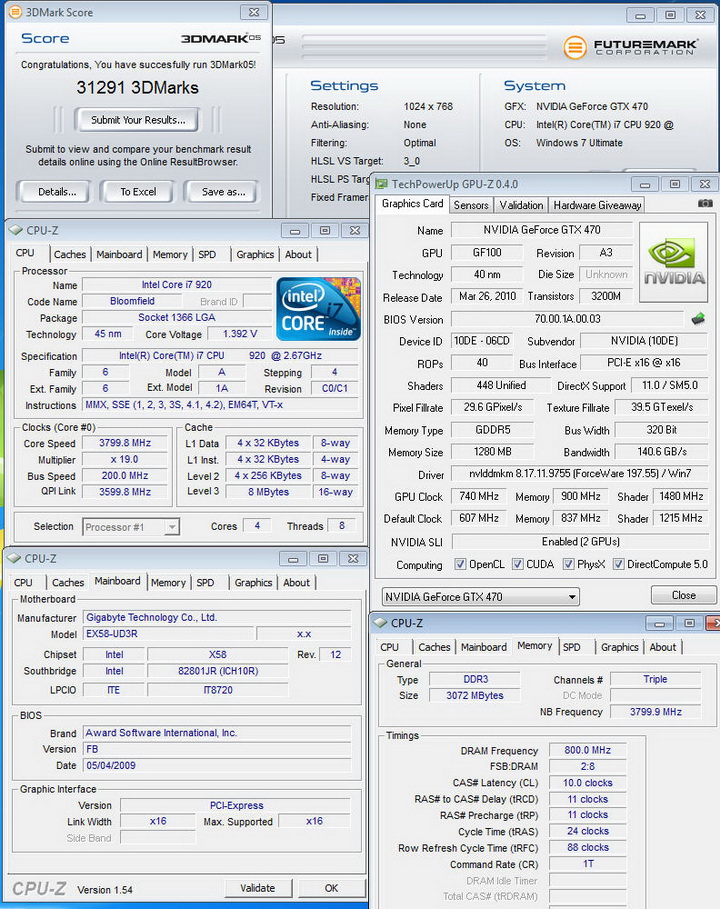
Task: Open SPD tab in Mainboard CPU-Z window
Action: click(205, 583)
